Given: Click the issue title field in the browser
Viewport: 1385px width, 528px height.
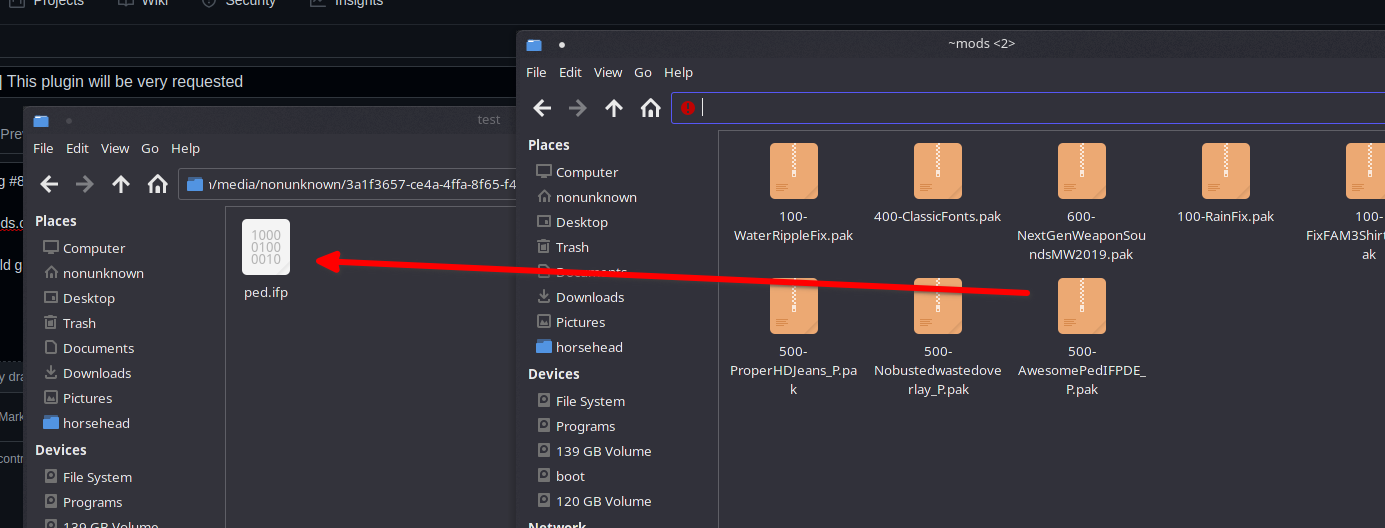Looking at the screenshot, I should 258,82.
